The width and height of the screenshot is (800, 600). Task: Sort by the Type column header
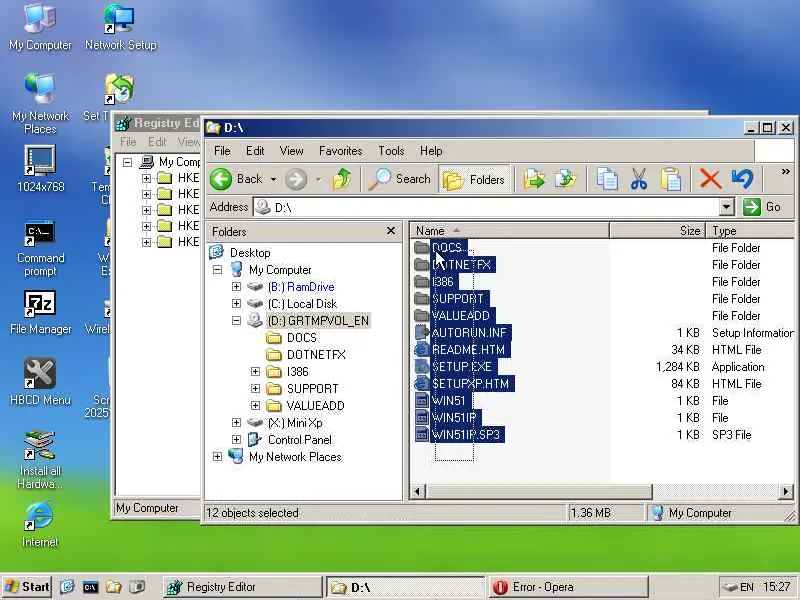click(x=749, y=231)
